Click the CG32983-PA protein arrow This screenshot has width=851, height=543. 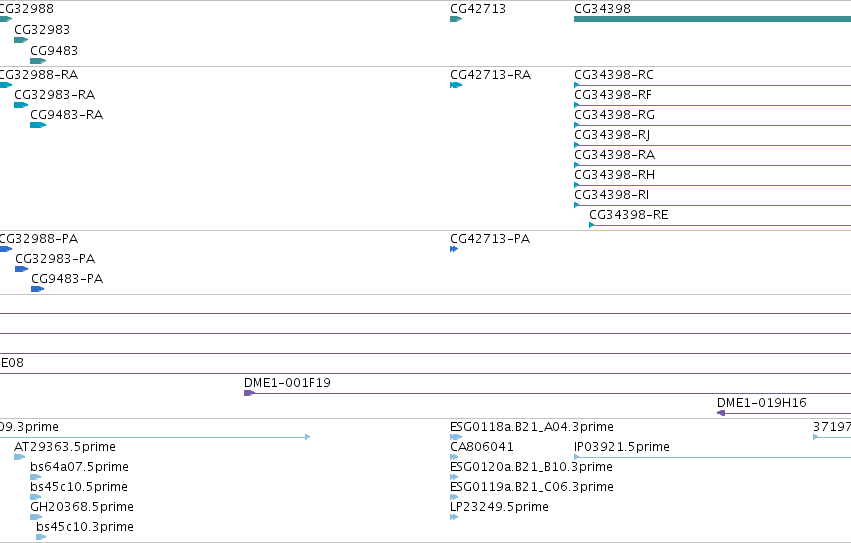click(x=22, y=269)
